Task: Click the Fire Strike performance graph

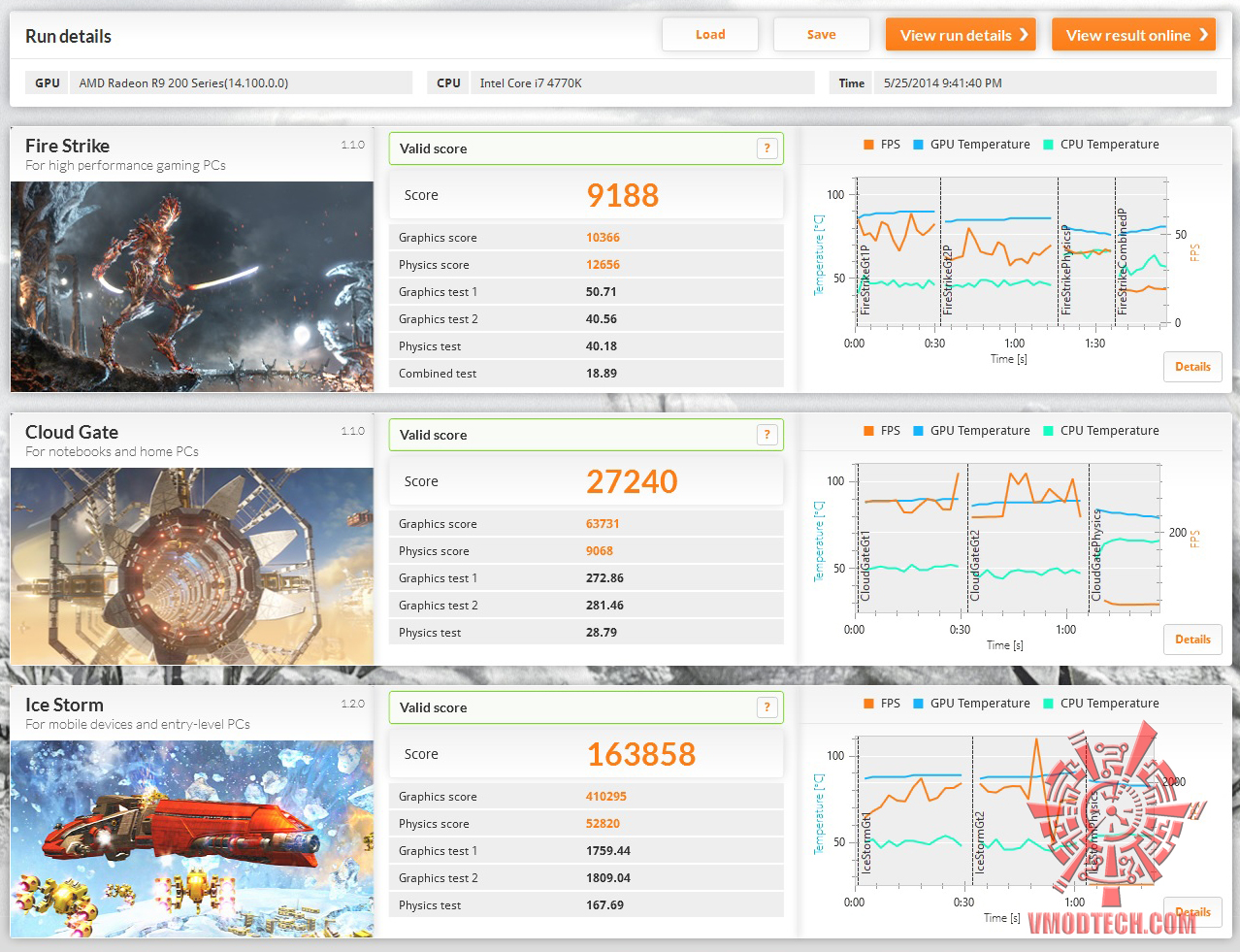Action: 1009,252
